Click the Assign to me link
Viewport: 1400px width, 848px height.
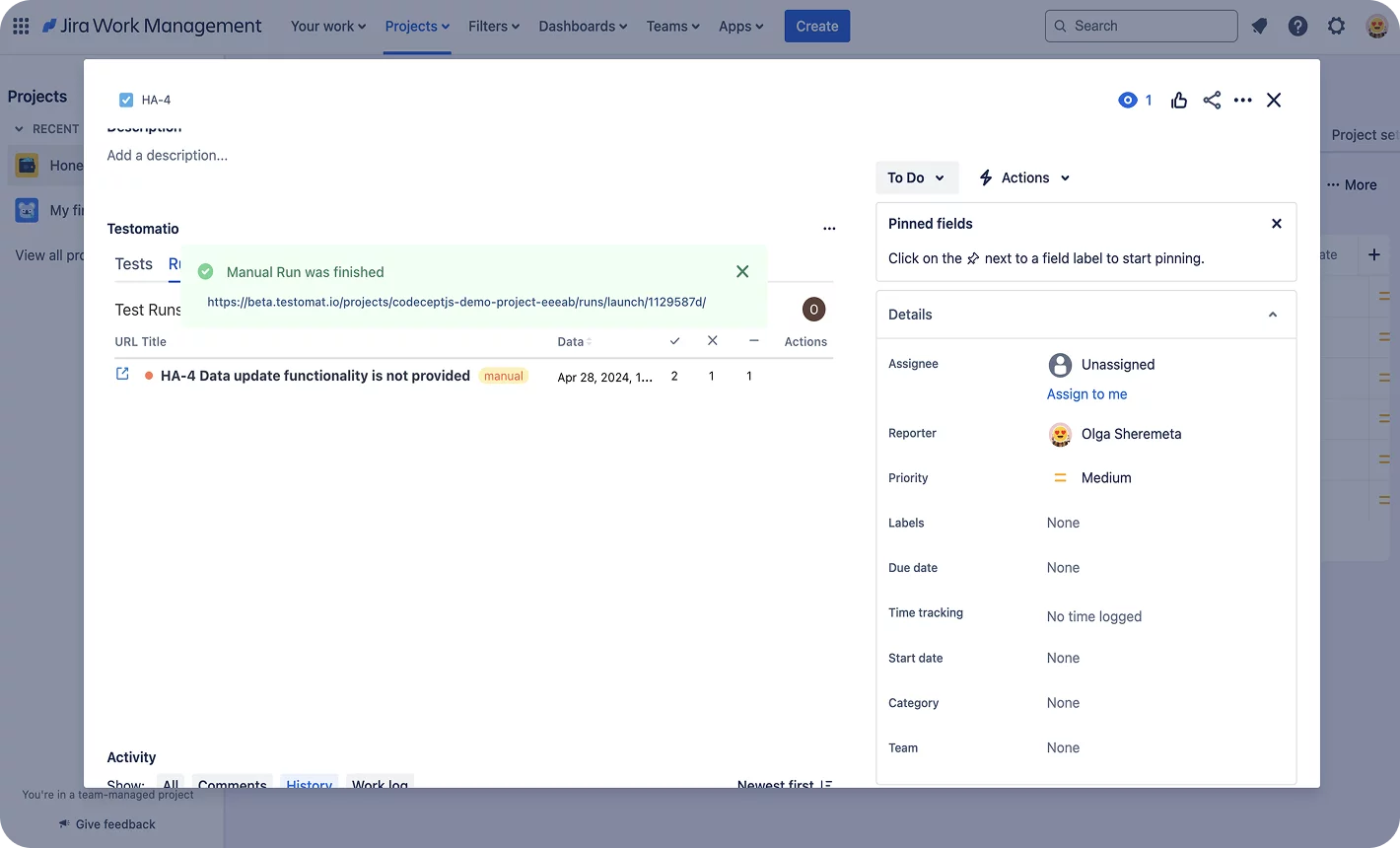(x=1086, y=394)
